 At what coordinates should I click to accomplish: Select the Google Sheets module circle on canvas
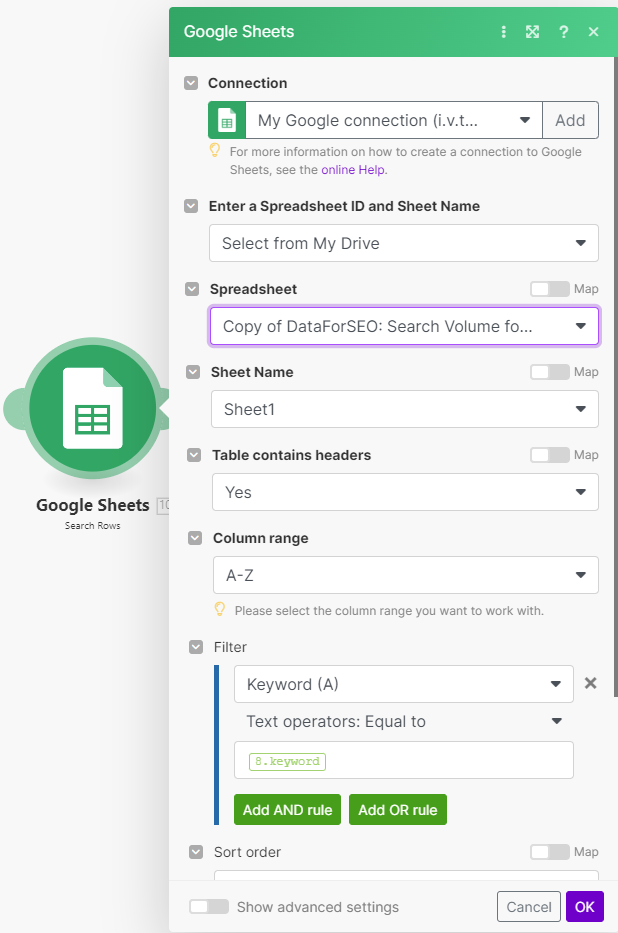pos(93,409)
